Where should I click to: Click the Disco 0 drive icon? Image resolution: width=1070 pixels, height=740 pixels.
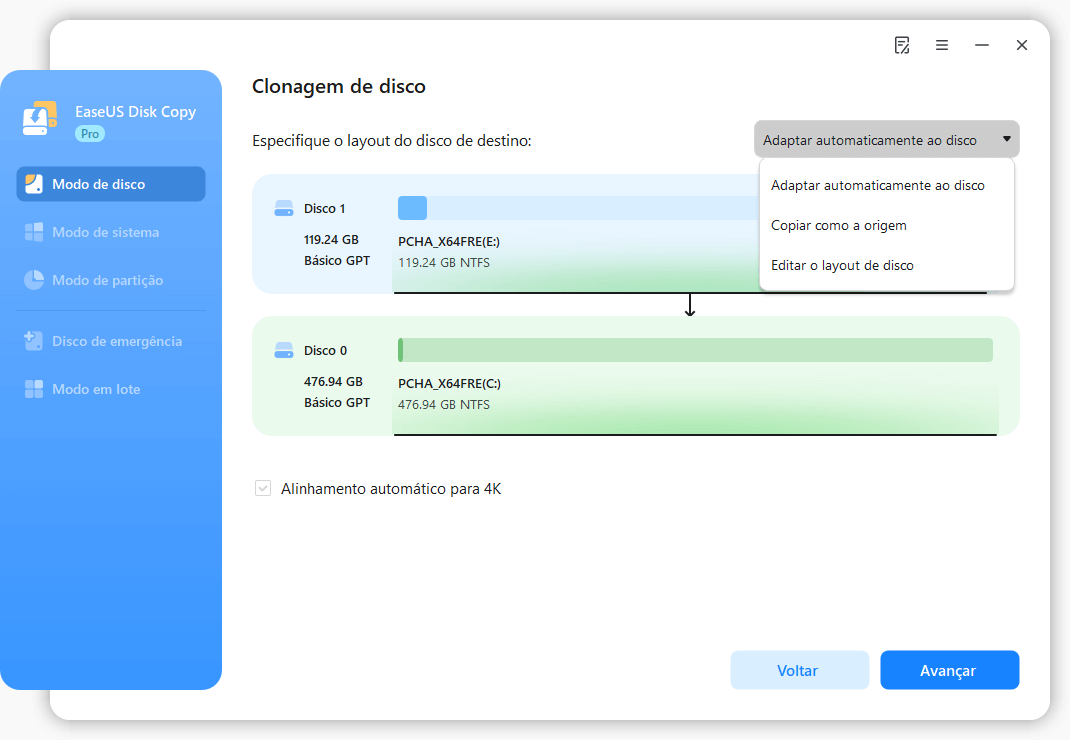[x=284, y=351]
